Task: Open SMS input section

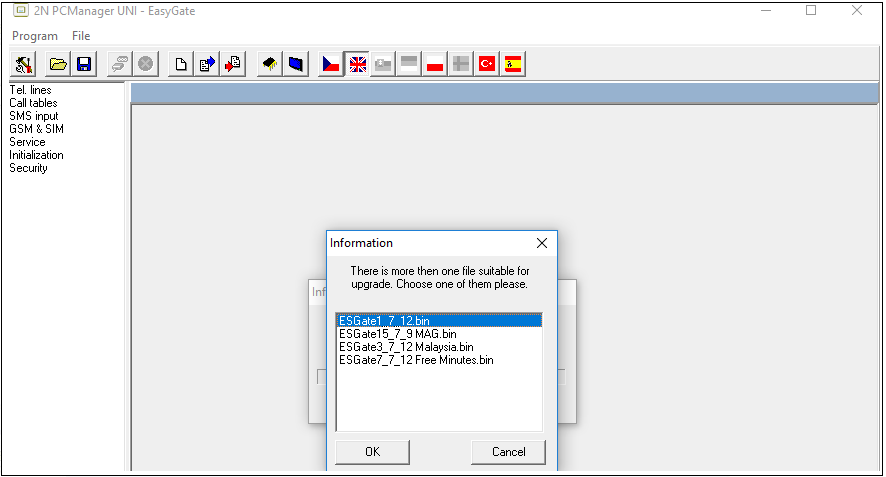Action: (x=33, y=116)
